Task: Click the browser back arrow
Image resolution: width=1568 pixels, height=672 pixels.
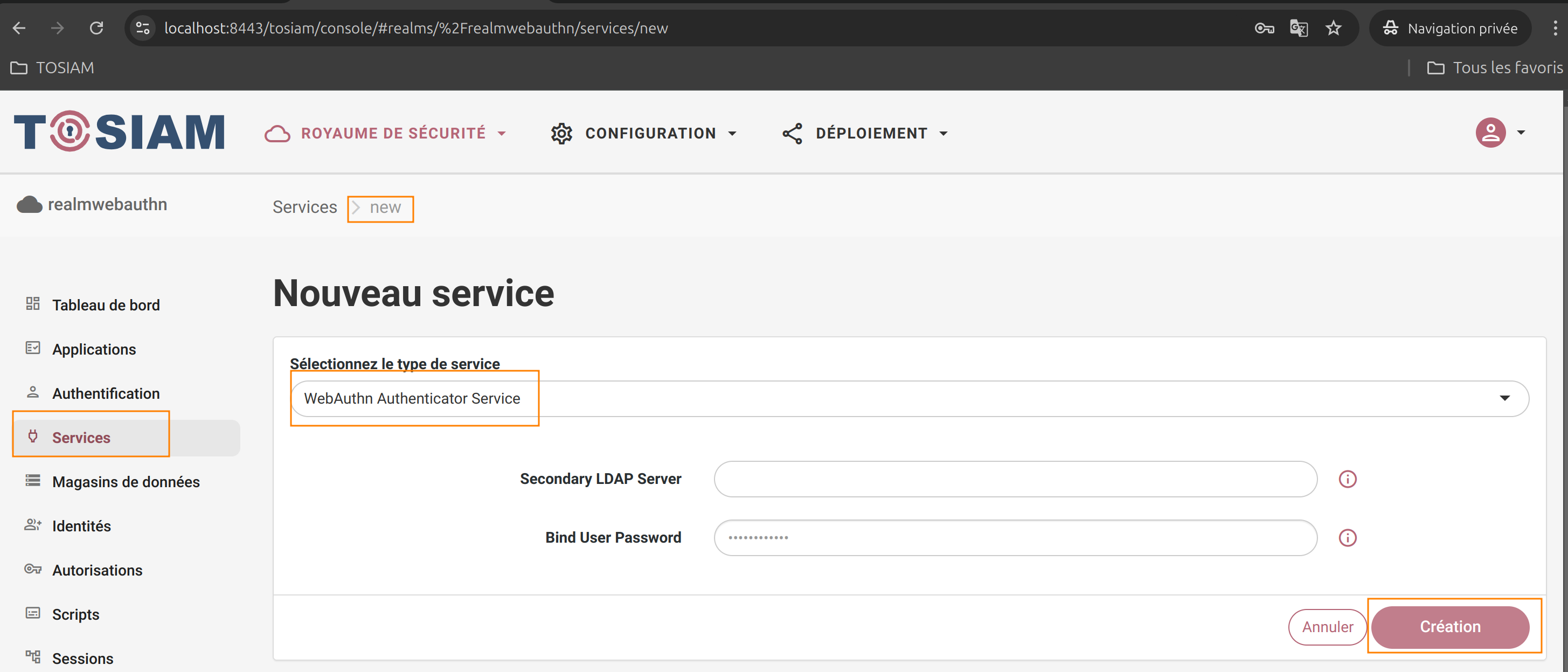Action: (x=19, y=28)
